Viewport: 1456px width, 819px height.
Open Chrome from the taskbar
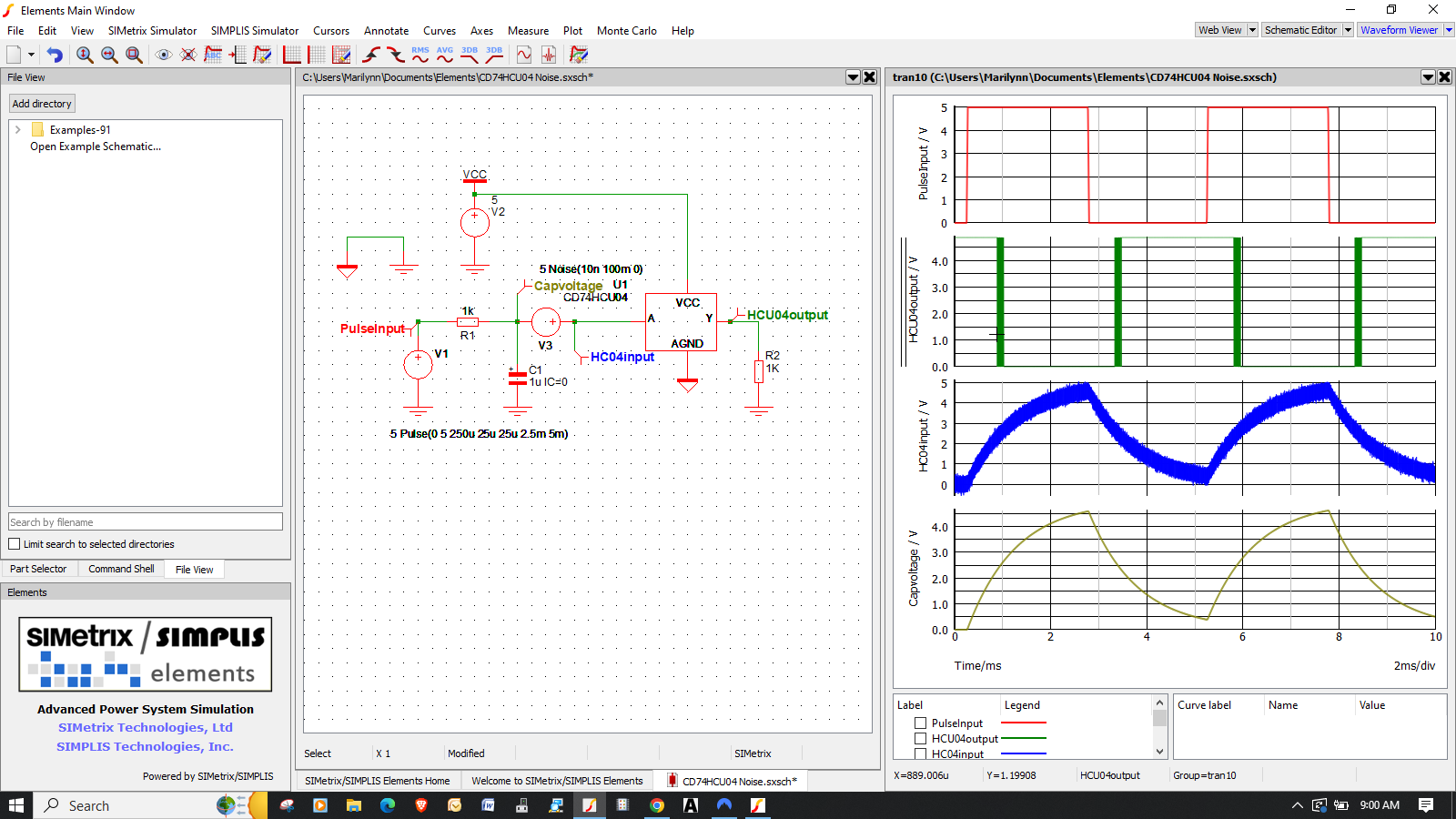coord(657,805)
